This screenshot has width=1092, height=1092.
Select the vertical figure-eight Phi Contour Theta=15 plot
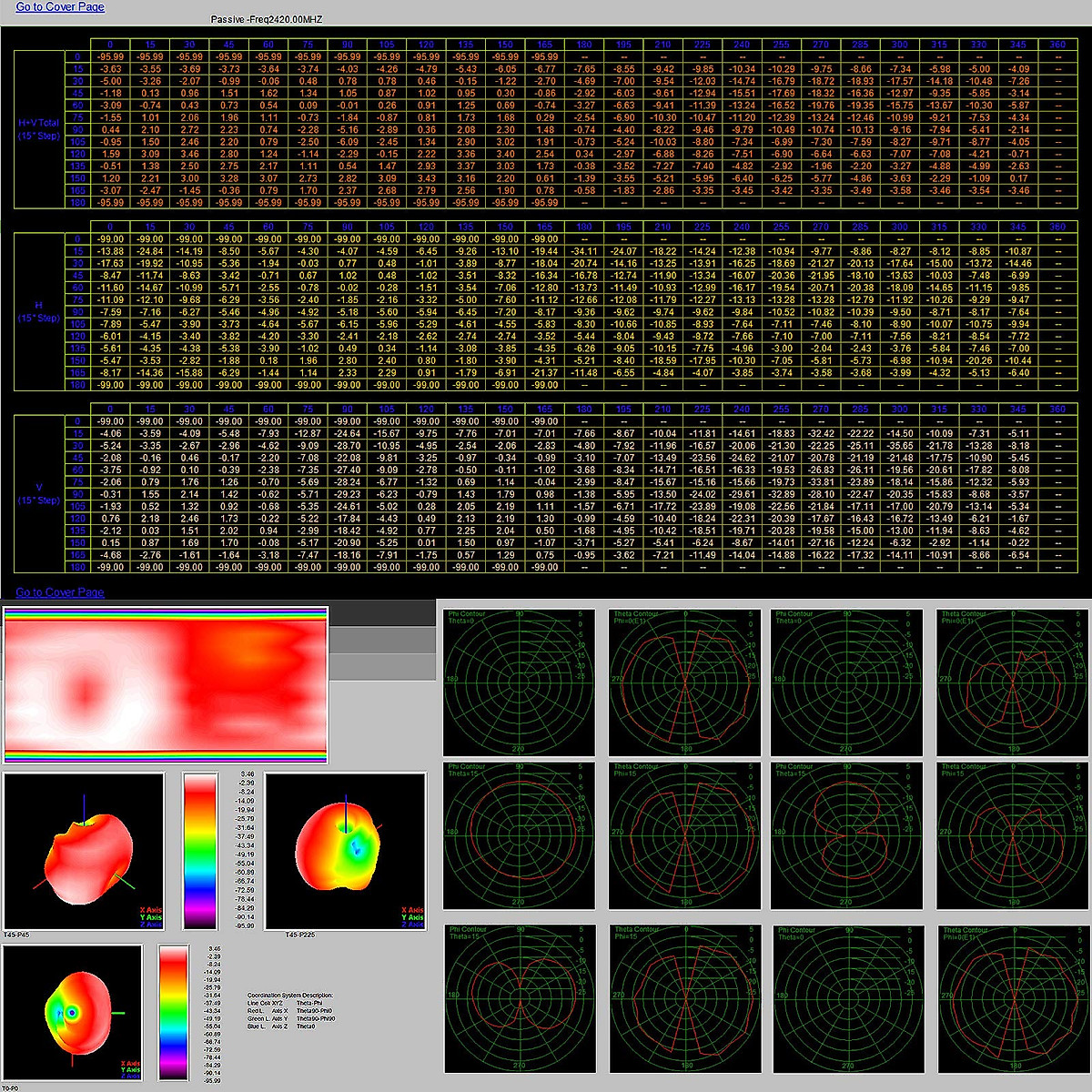[846, 834]
